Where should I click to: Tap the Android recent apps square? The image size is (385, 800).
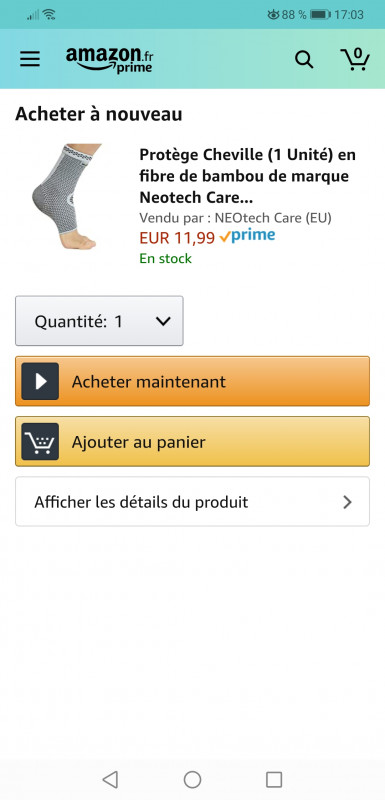click(x=274, y=780)
